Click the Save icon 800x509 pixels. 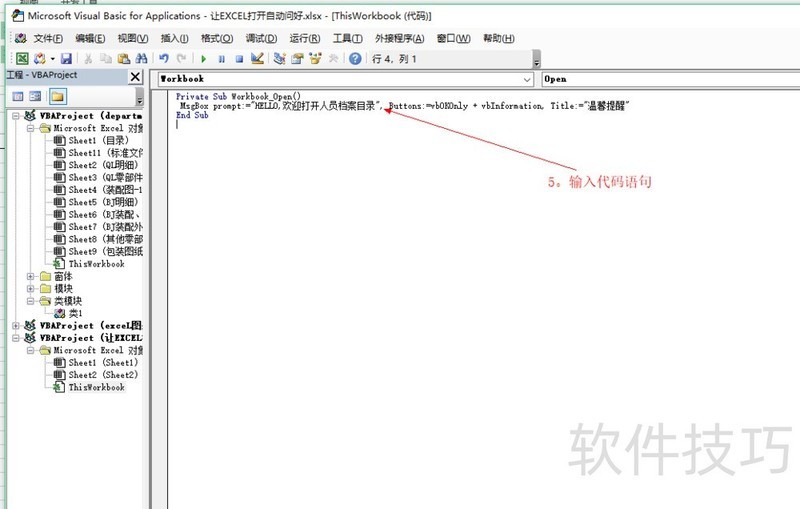coord(66,59)
